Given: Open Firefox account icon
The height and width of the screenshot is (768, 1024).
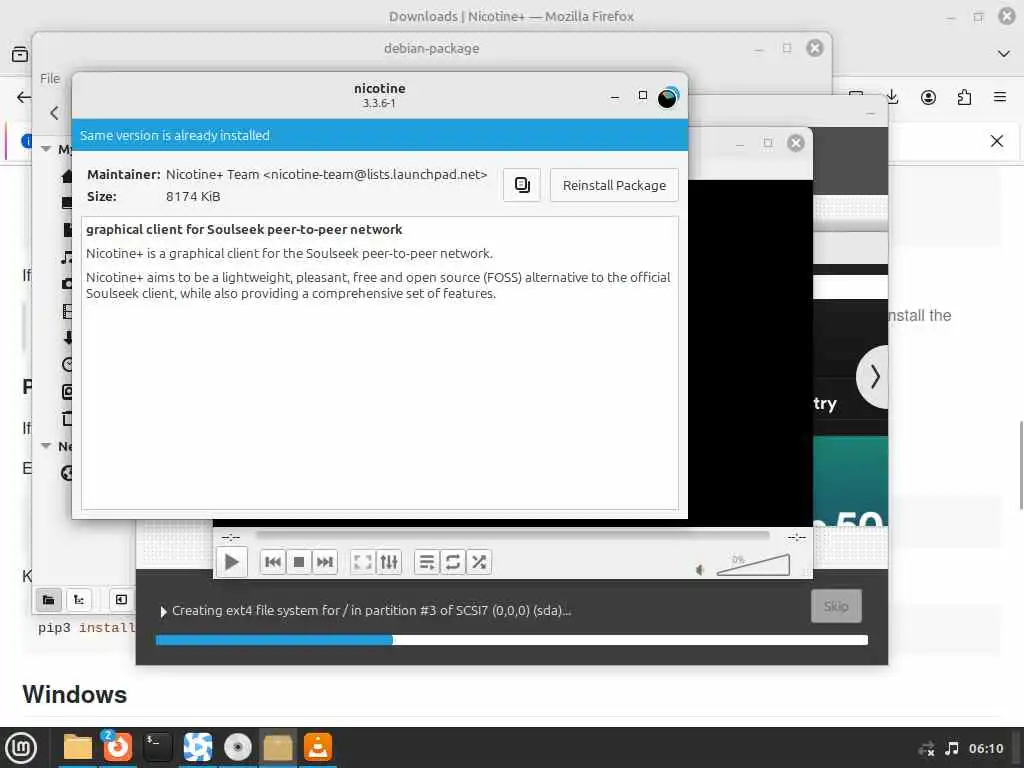Looking at the screenshot, I should (x=928, y=97).
